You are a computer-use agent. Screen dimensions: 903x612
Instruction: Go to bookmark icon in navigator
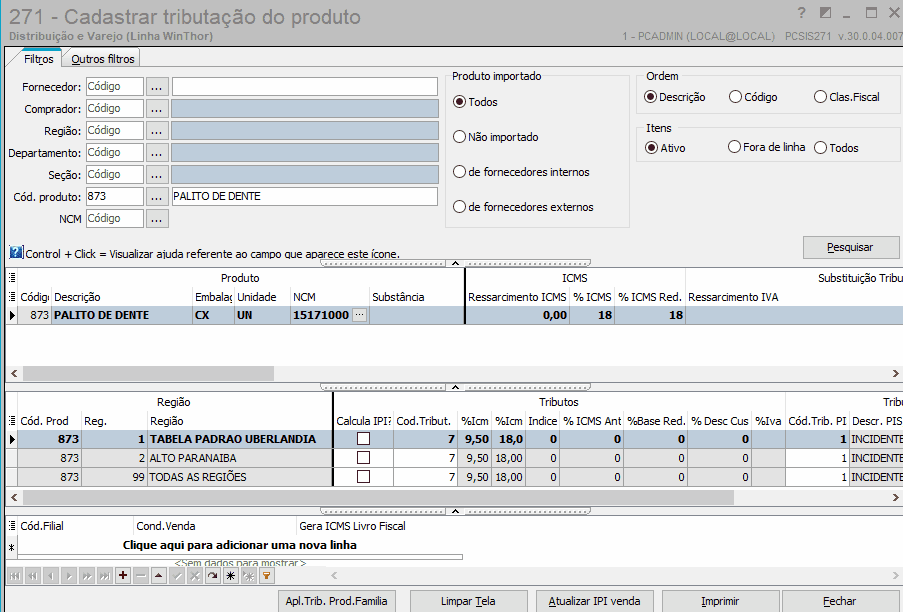(248, 576)
